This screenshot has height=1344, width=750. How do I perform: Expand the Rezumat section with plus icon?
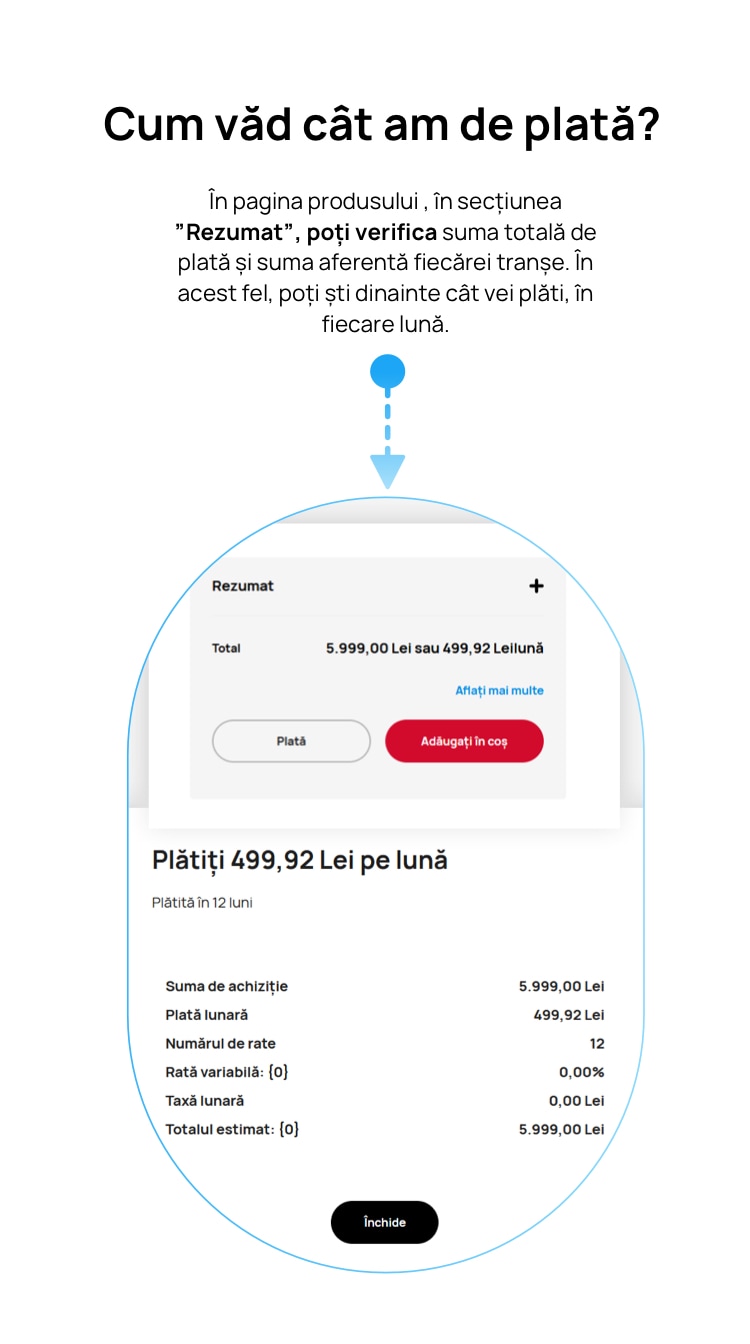(x=536, y=586)
